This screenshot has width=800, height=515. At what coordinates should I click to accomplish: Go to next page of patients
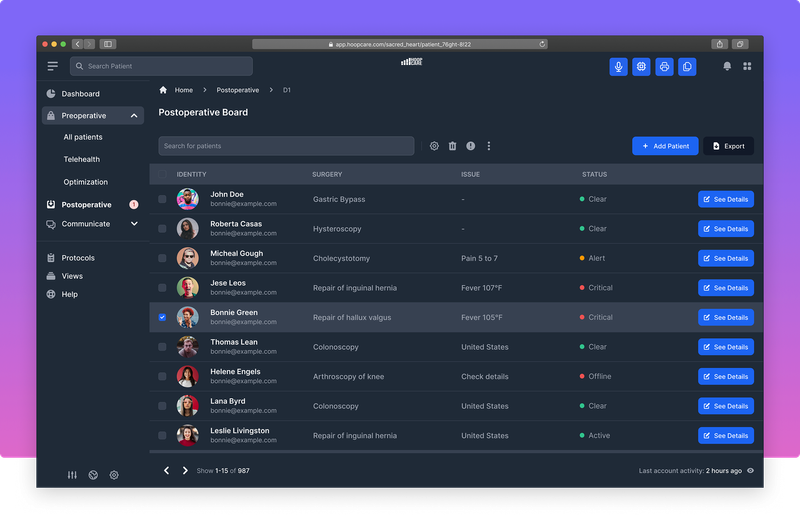pos(185,470)
